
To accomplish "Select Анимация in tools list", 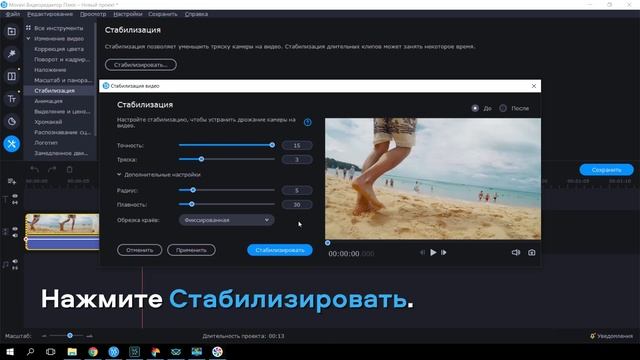I will pos(49,101).
